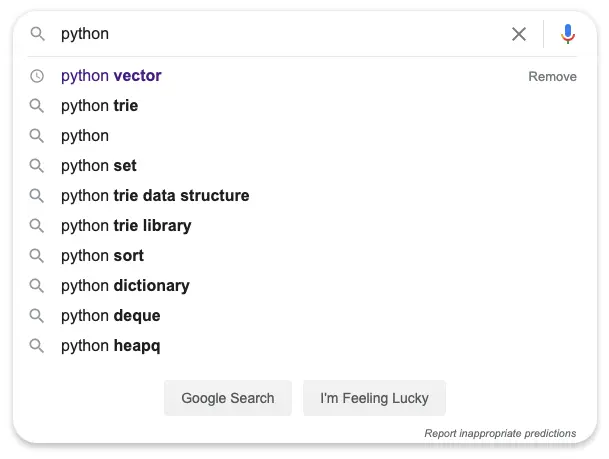Open the Report inappropriate predictions link
609x459 pixels.
click(500, 433)
